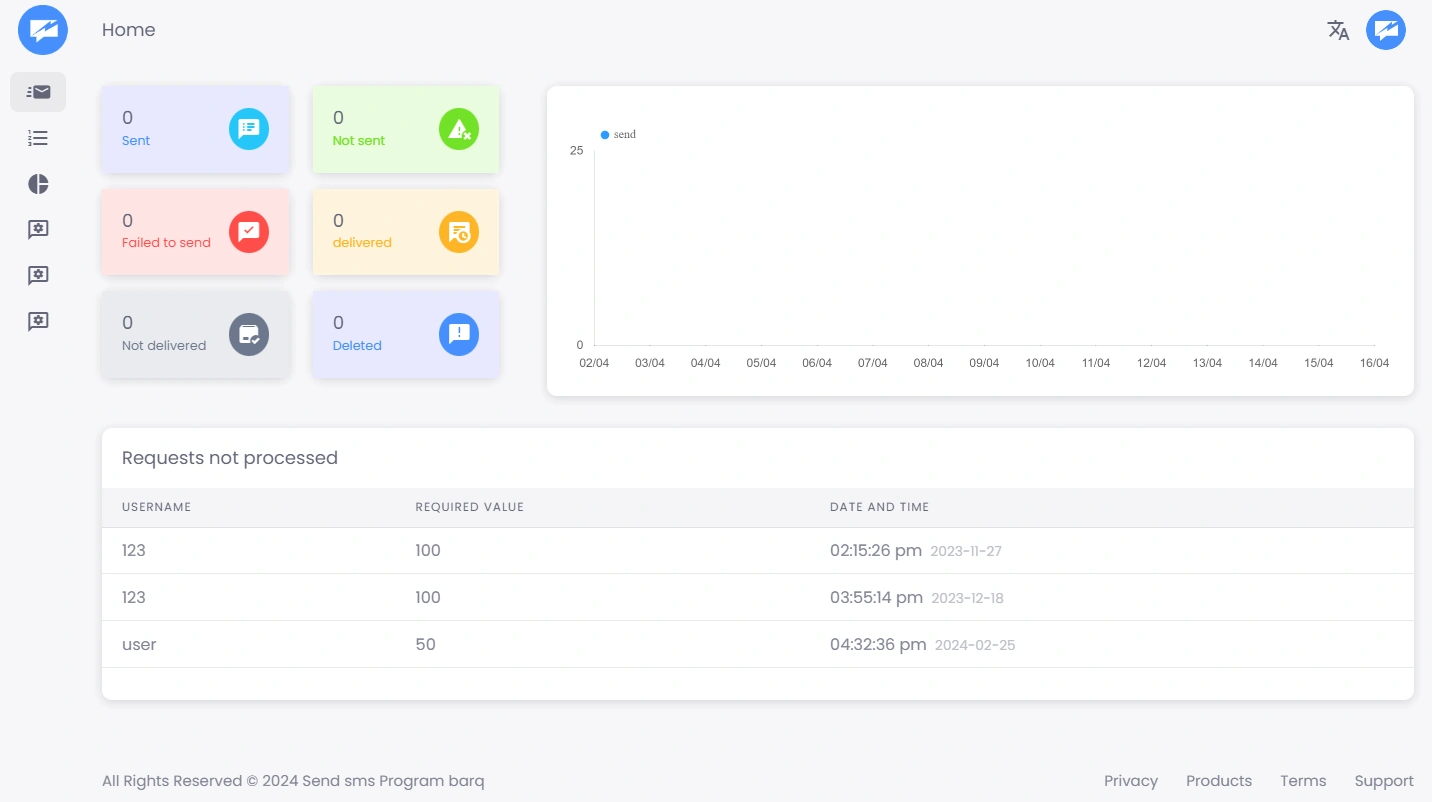Click the barq logo in the sidebar
The width and height of the screenshot is (1432, 802).
click(43, 30)
